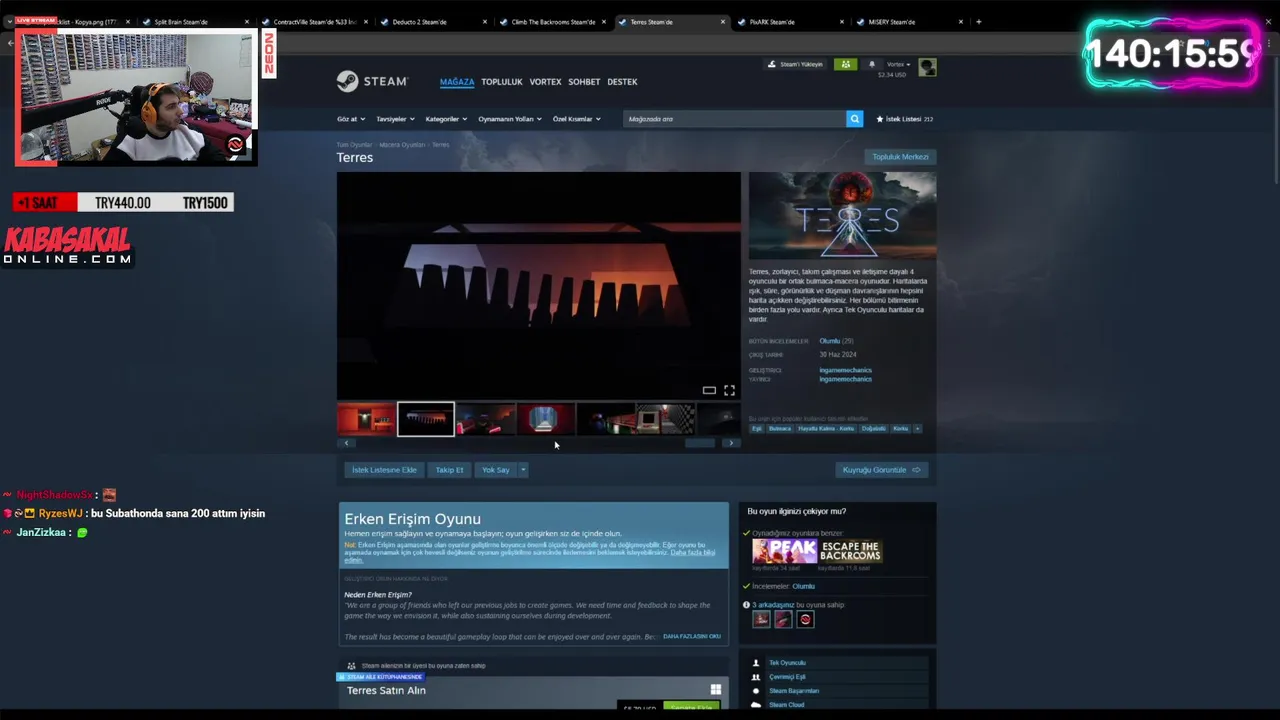The image size is (1280, 720).
Task: Open Olumlu reviews summary link
Action: click(x=829, y=341)
